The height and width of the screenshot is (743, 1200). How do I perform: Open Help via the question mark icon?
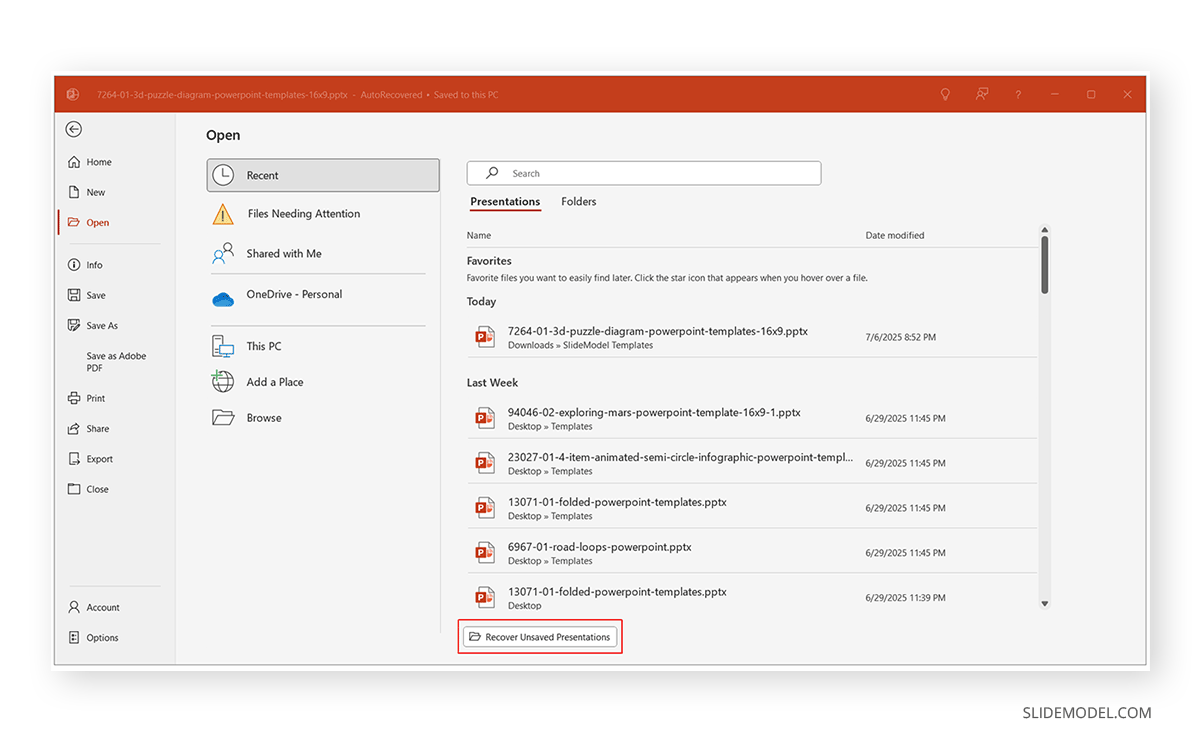[1017, 94]
